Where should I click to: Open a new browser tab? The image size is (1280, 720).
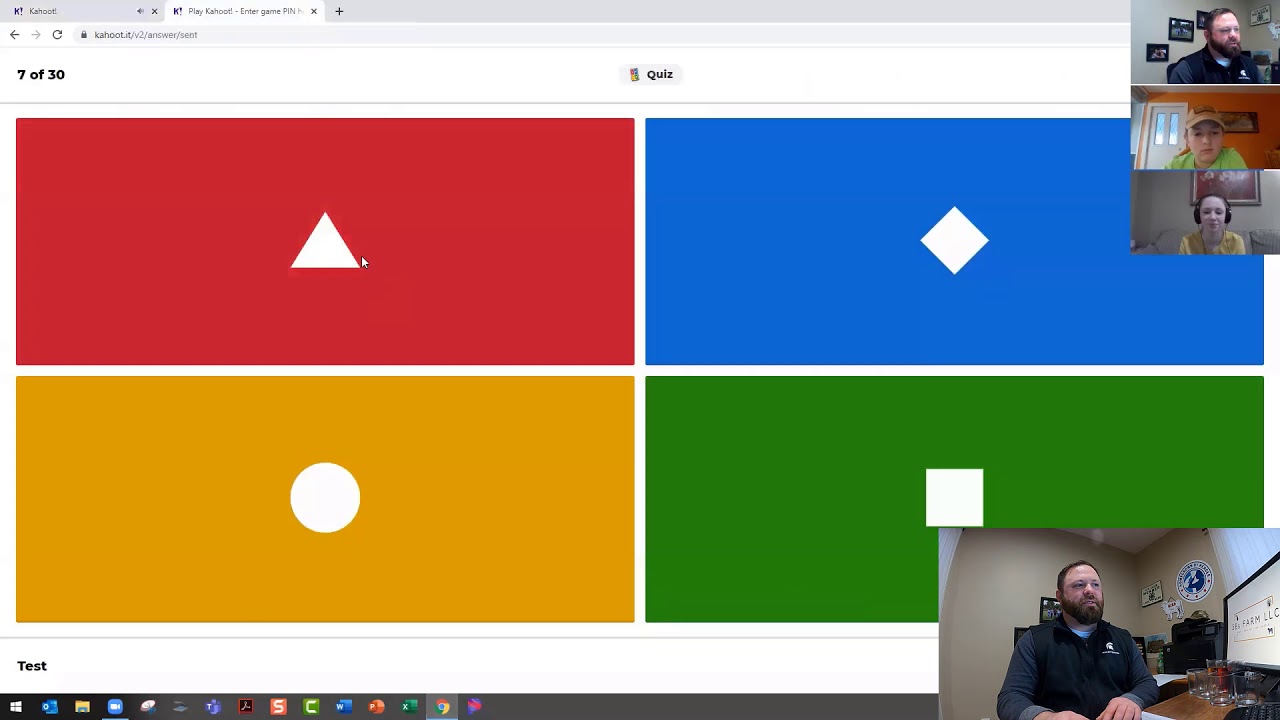(x=339, y=11)
